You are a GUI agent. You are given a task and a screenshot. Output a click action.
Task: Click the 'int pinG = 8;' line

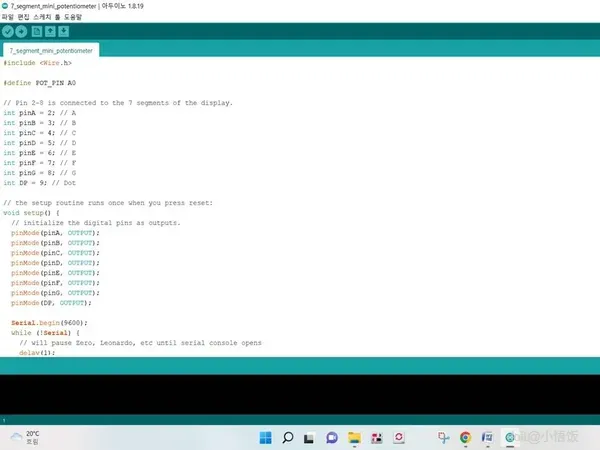[39, 173]
